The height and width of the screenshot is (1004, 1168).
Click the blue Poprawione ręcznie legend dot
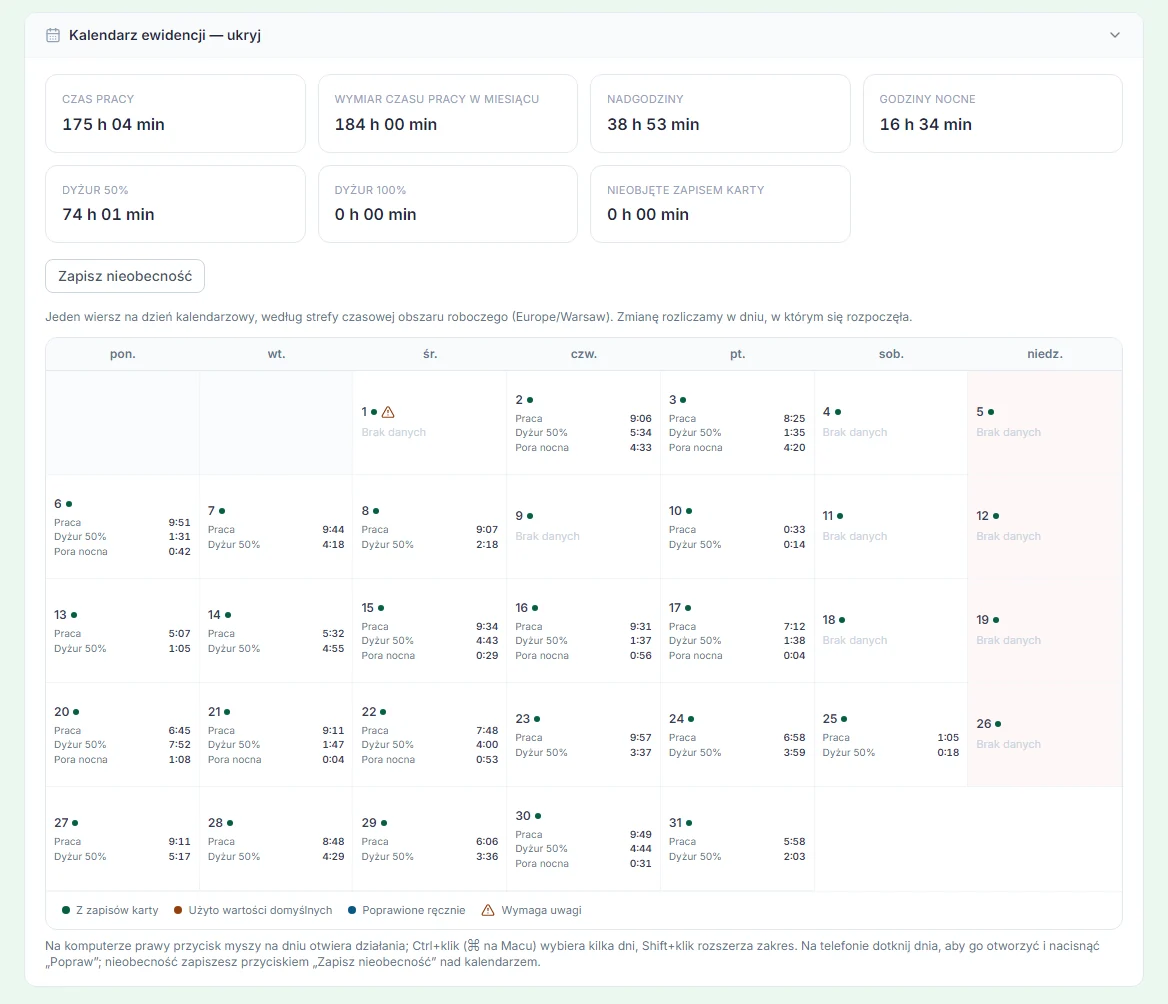click(352, 910)
